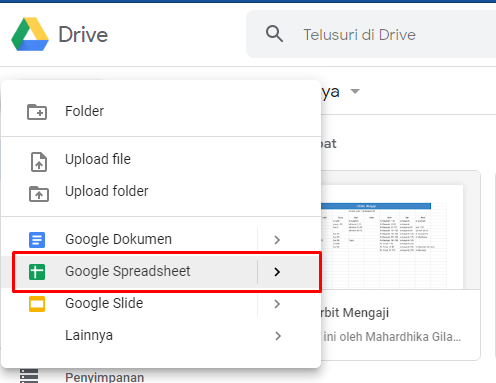Select Google Dokumen in the menu
Screen dimensions: 496x383
161,239
